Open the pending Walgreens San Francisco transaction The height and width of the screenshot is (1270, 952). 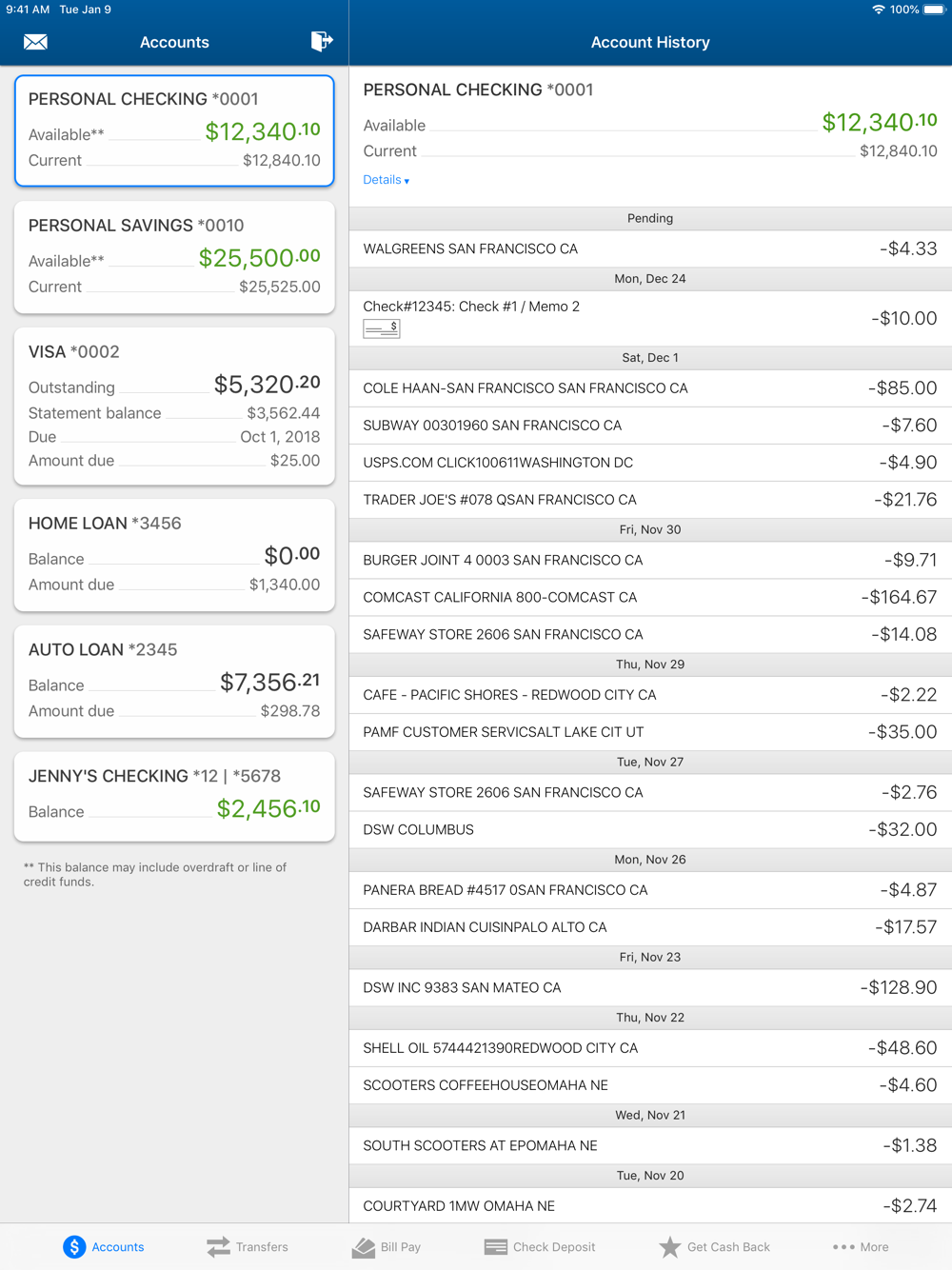[650, 248]
